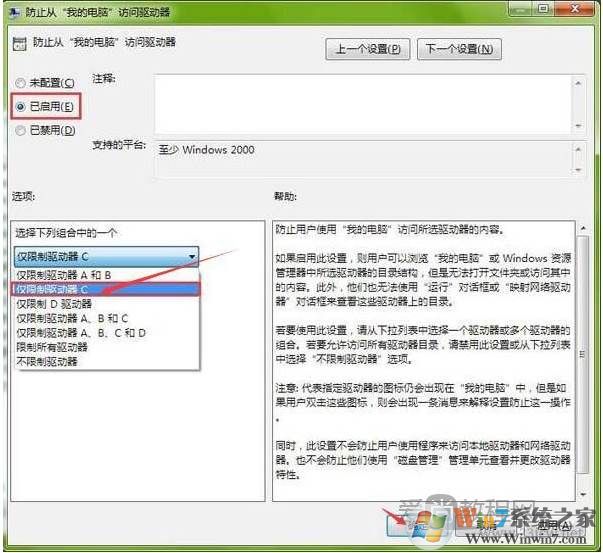Viewport: 603px width, 553px height.
Task: Choose 仅限制驱动器 A 和 B option
Action: (107, 275)
